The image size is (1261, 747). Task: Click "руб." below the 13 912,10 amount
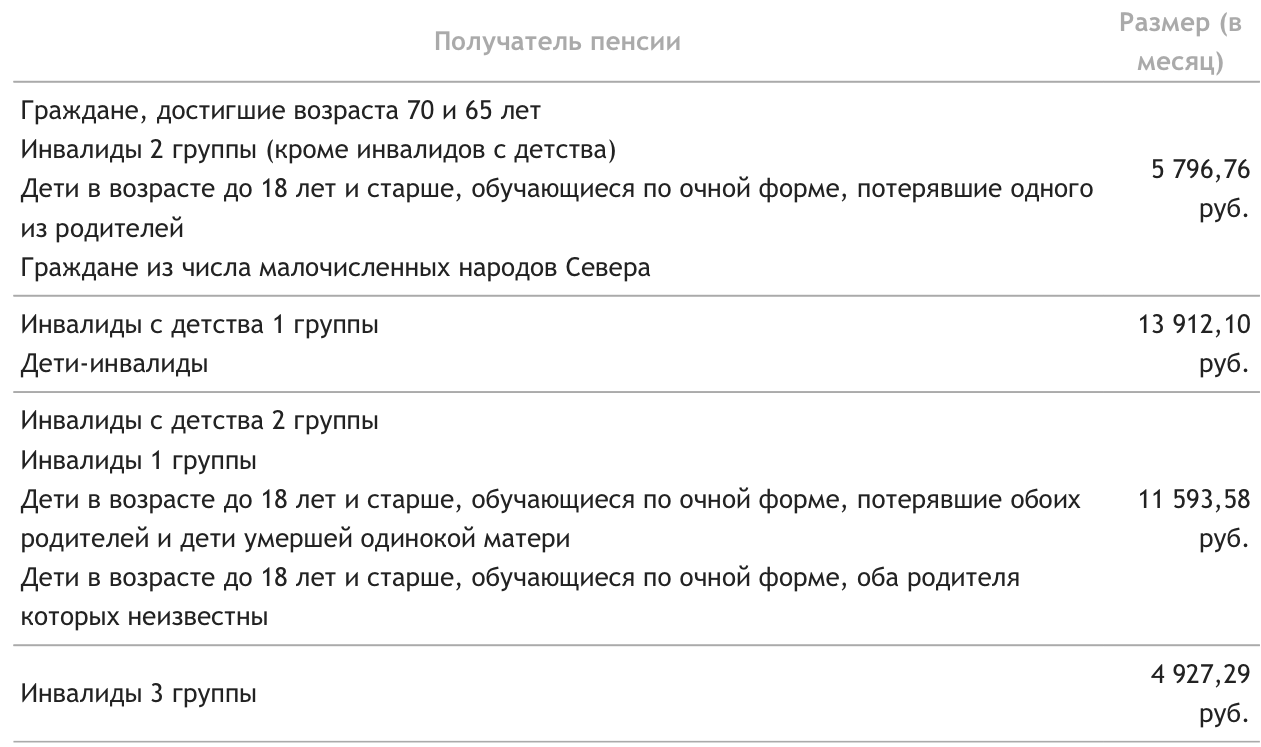(x=1224, y=364)
